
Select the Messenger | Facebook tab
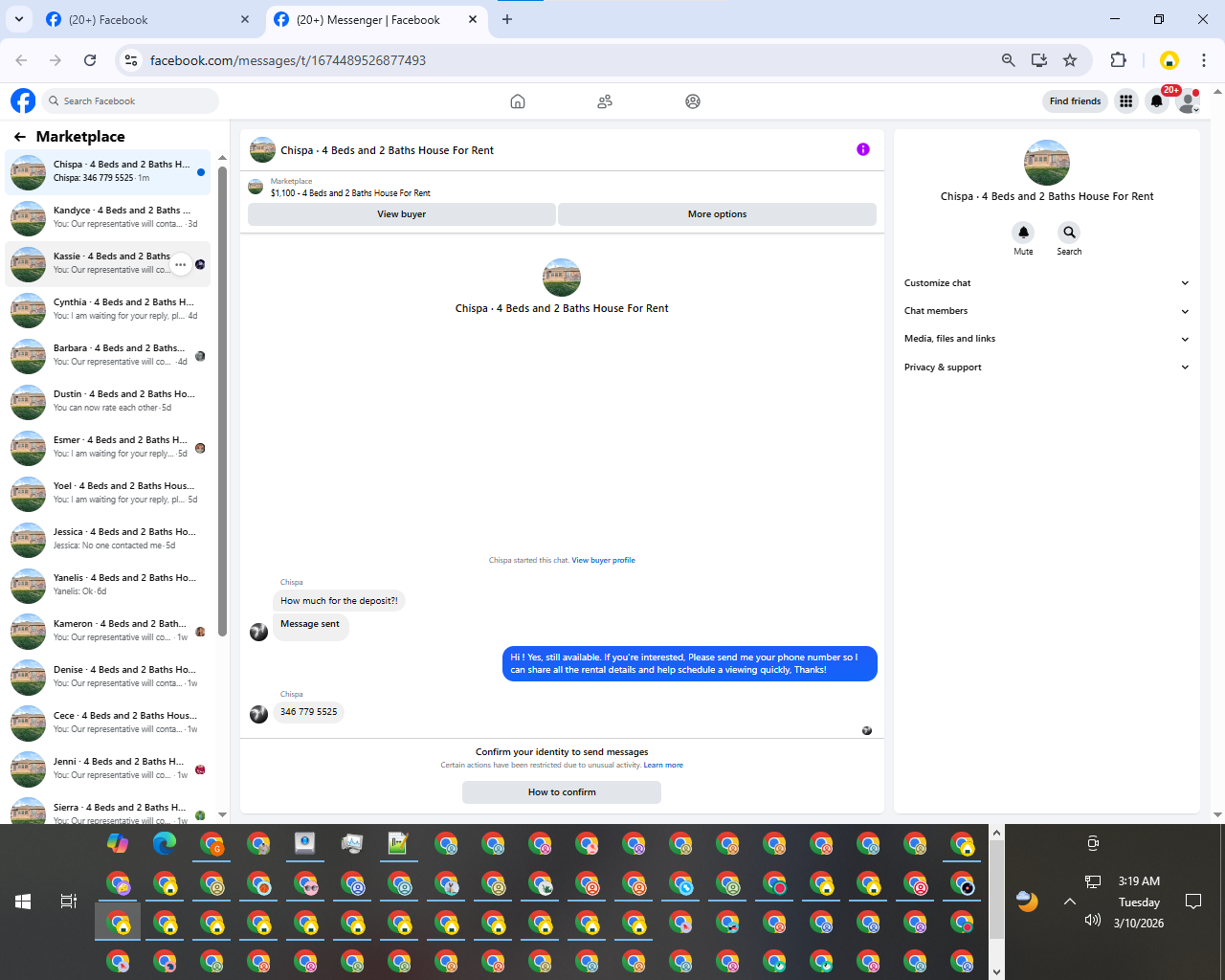tap(375, 20)
